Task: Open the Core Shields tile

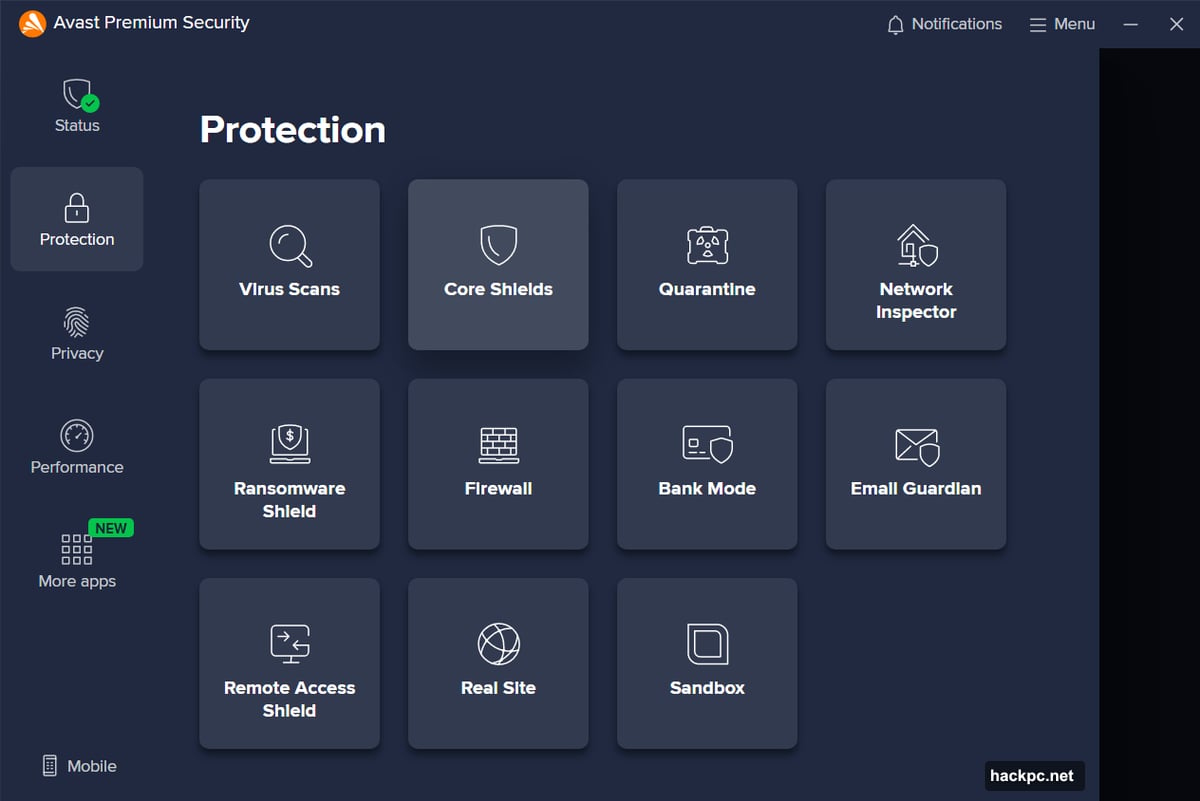Action: 498,265
